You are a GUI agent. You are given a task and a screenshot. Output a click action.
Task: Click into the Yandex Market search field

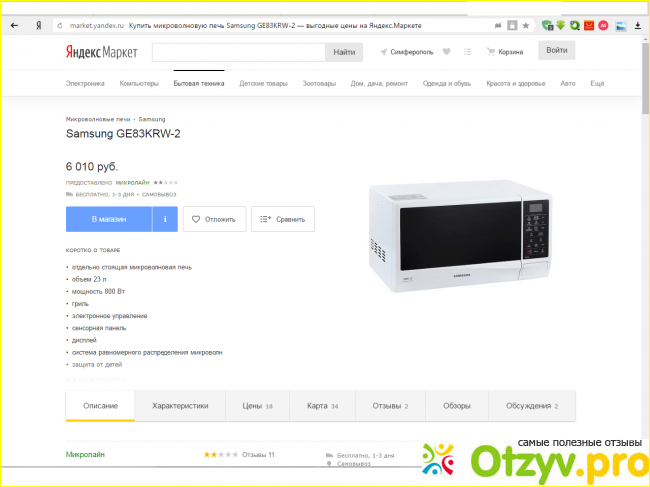click(239, 52)
